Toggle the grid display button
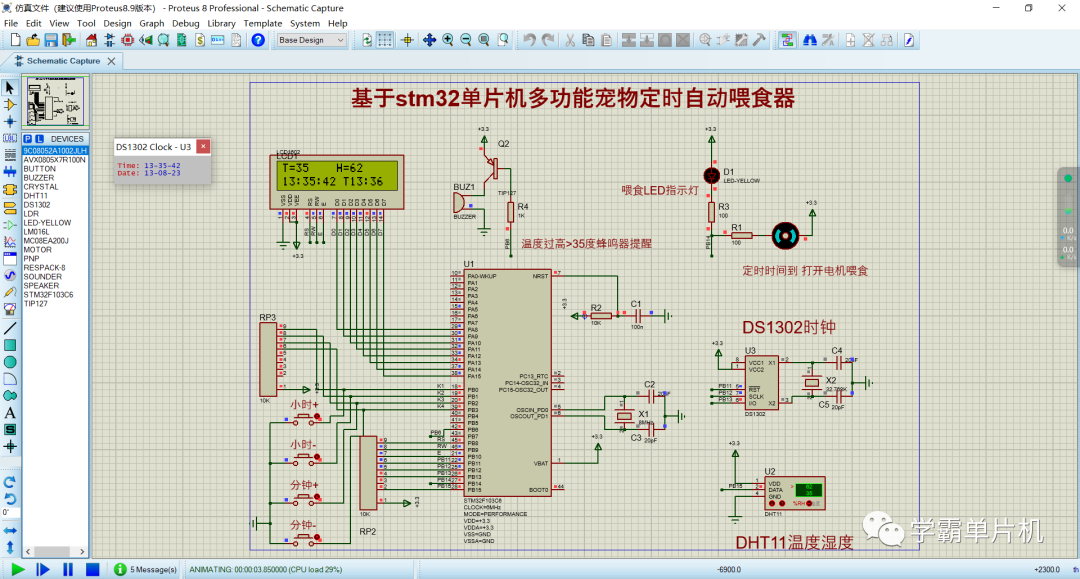1080x579 pixels. pos(384,40)
